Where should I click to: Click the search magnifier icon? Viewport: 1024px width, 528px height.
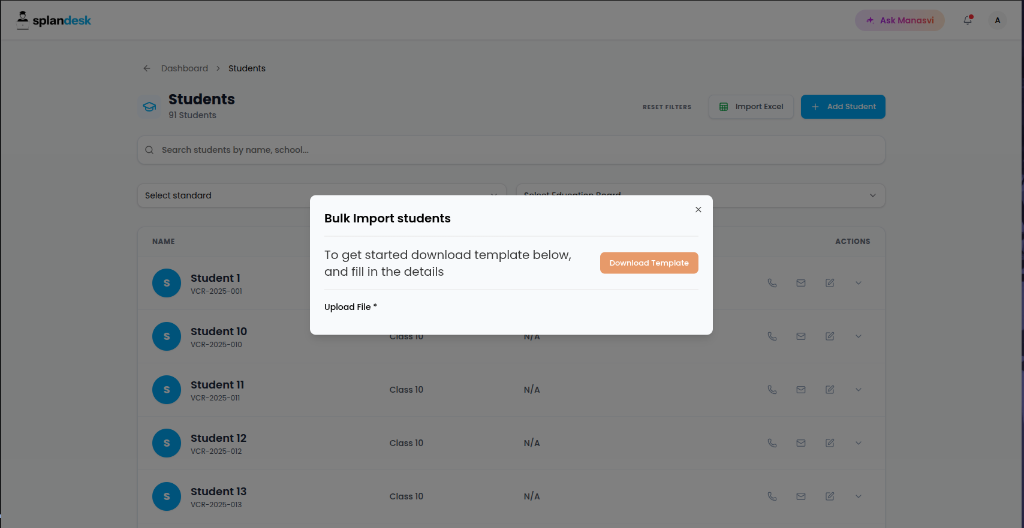(x=150, y=150)
